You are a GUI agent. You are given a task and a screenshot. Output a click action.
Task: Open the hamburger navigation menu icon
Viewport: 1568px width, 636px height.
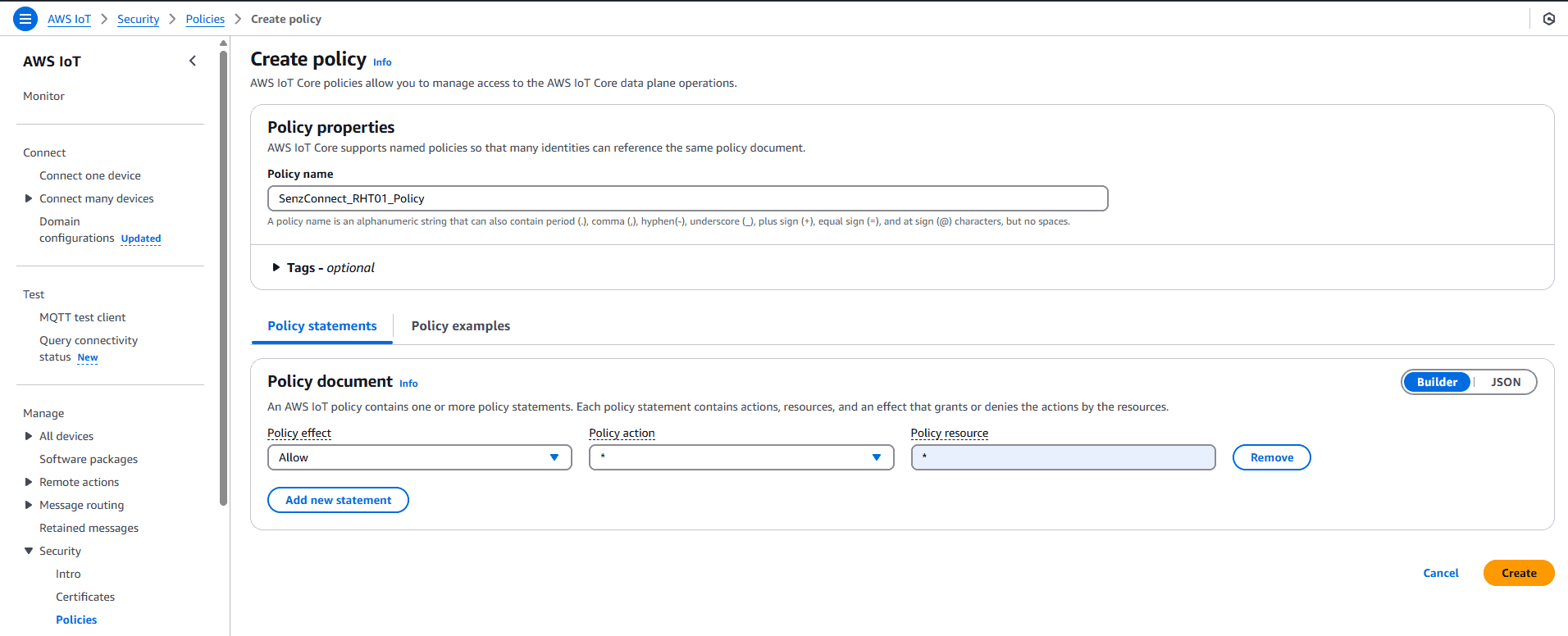point(25,19)
